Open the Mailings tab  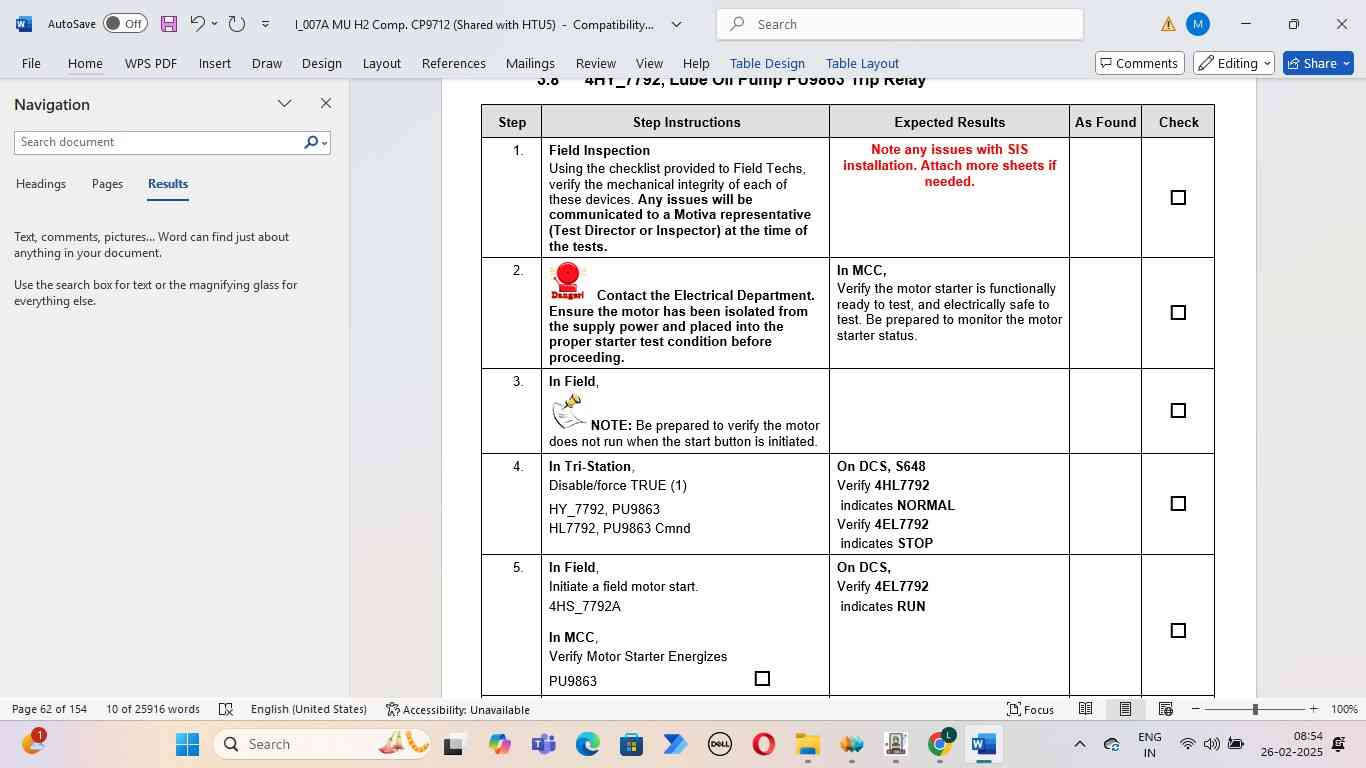click(530, 63)
